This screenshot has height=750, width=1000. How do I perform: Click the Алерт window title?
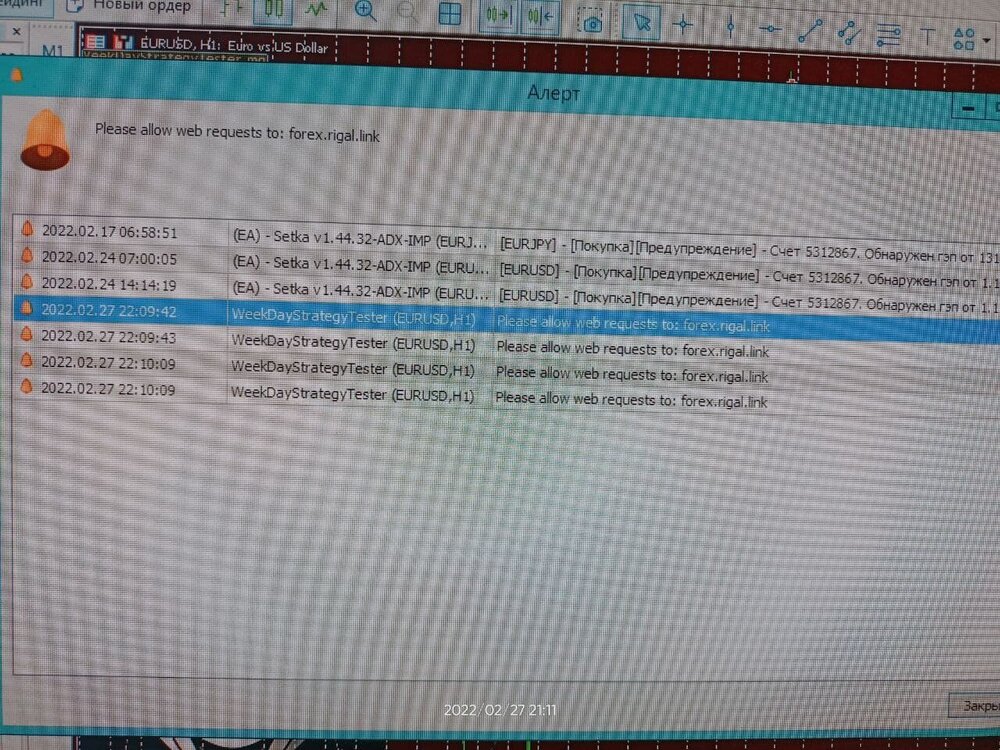pos(553,93)
